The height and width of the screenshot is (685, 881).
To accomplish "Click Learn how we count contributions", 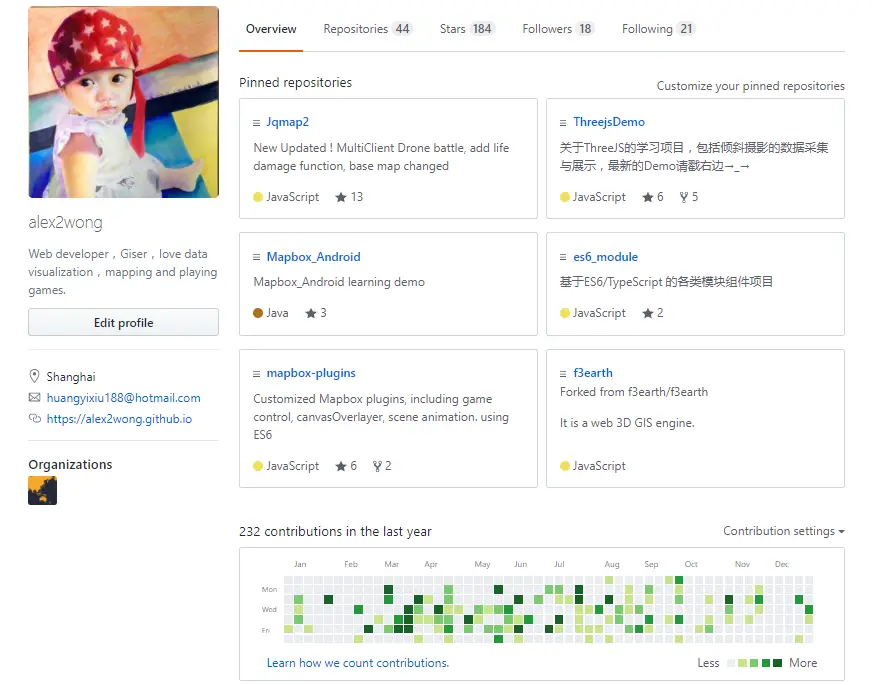I will point(358,663).
